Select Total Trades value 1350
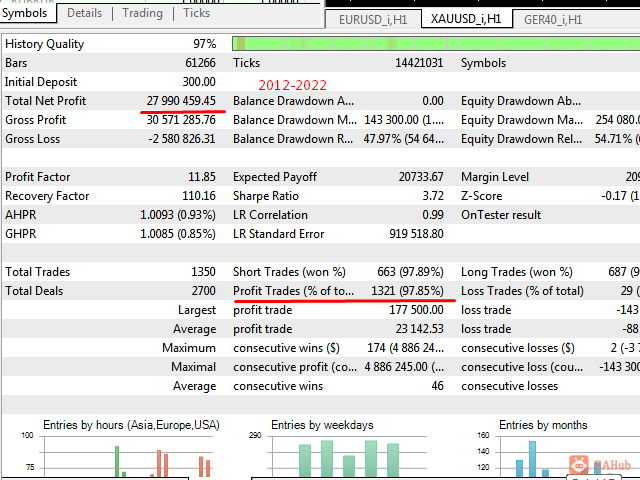 [x=203, y=272]
